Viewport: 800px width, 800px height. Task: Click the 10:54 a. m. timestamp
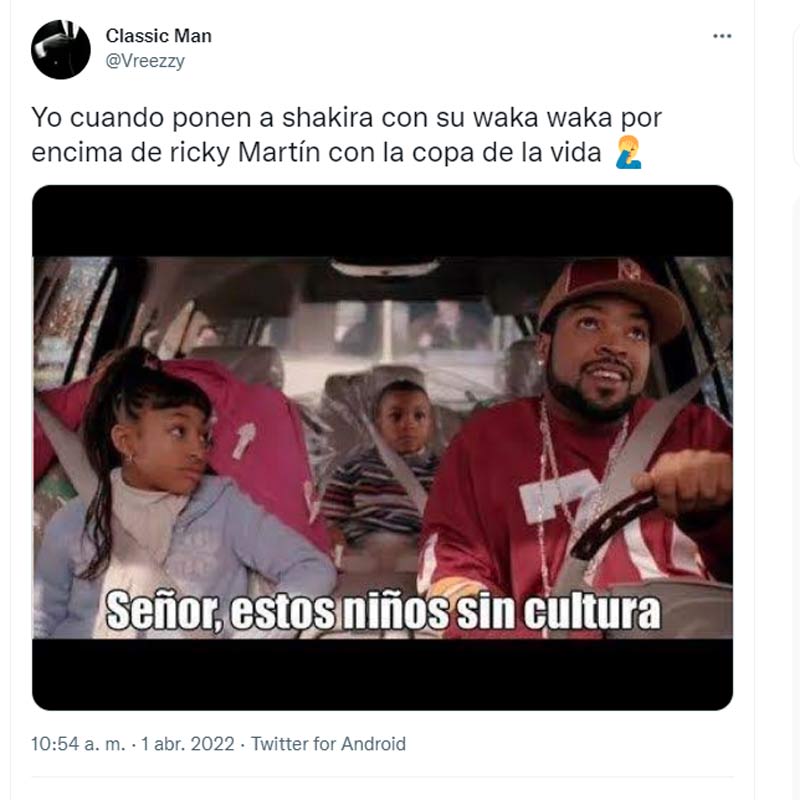coord(78,744)
